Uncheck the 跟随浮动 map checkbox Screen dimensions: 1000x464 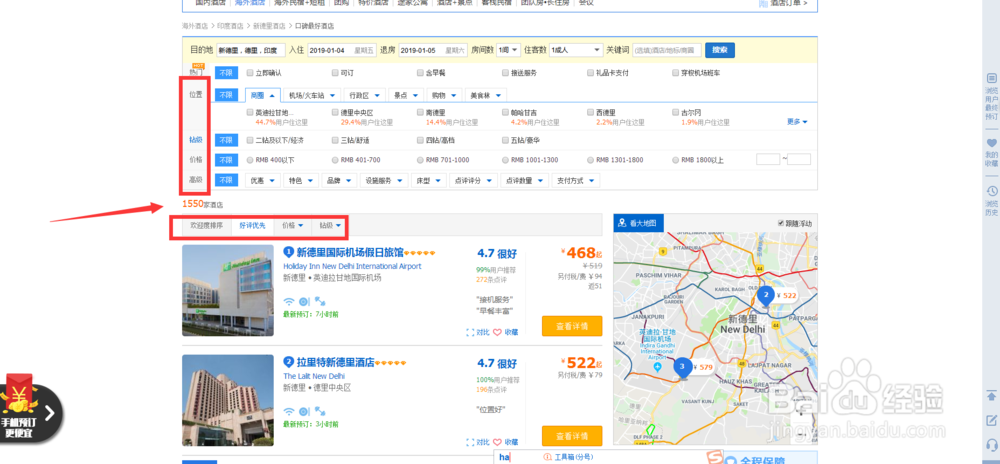(x=781, y=224)
